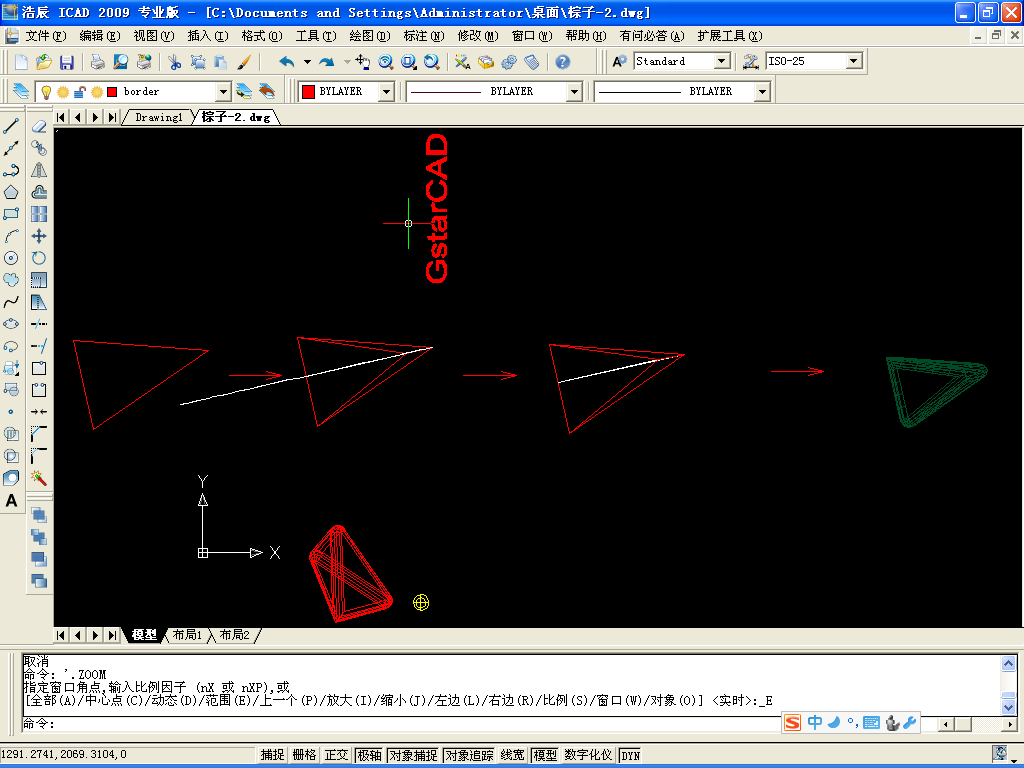Toggle 数字化仪 tablet mode in status bar
Screen dimensions: 1024x768
588,755
